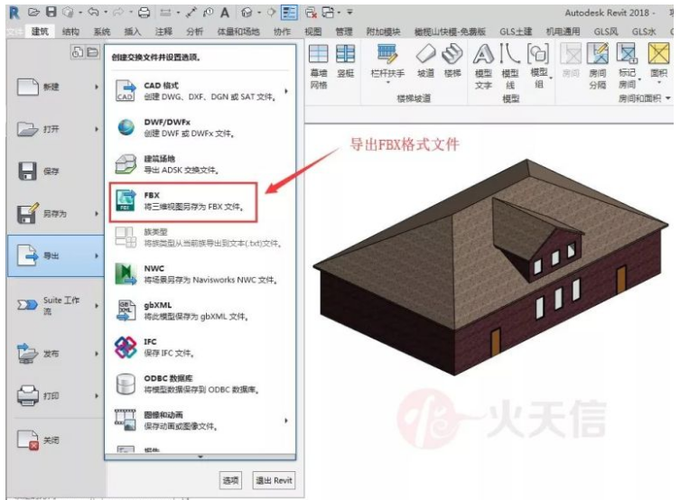Image resolution: width=680 pixels, height=500 pixels.
Task: Open the Manage (管理) ribbon tab
Action: point(344,31)
